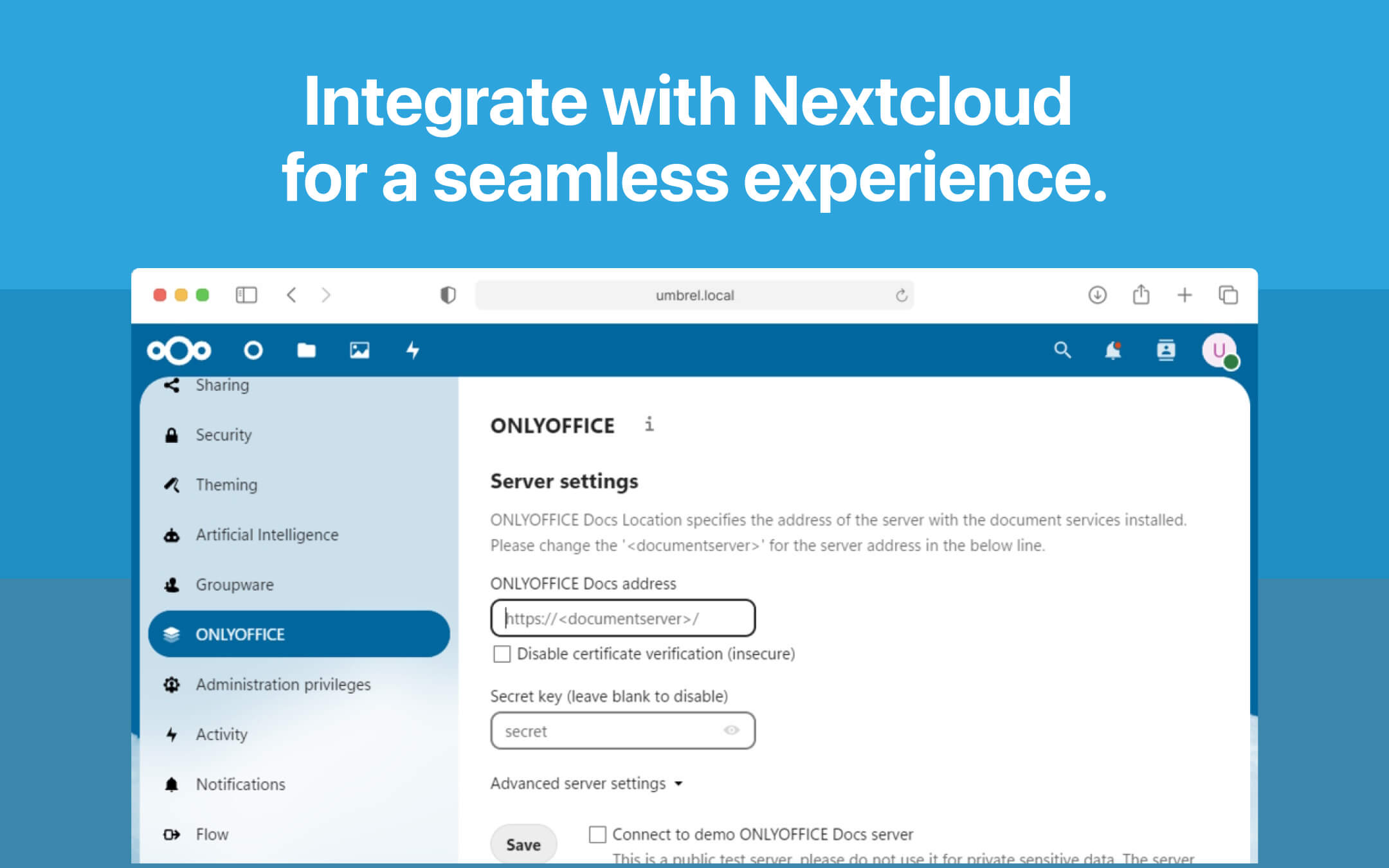The height and width of the screenshot is (868, 1389).
Task: Open Administration privileges settings
Action: 283,684
